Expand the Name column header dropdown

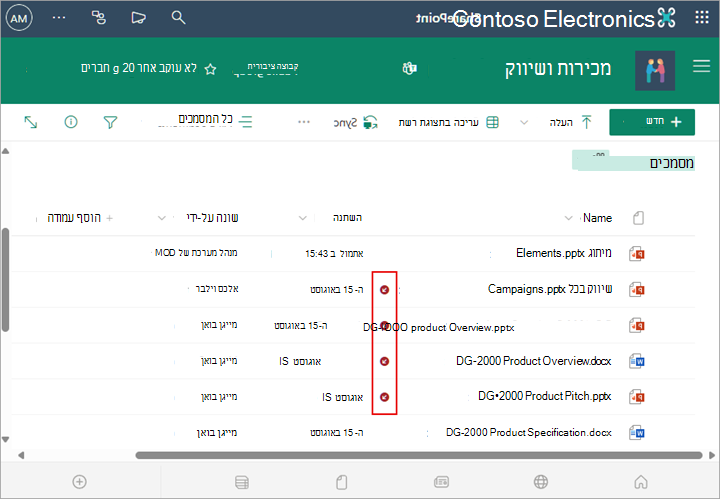[568, 218]
